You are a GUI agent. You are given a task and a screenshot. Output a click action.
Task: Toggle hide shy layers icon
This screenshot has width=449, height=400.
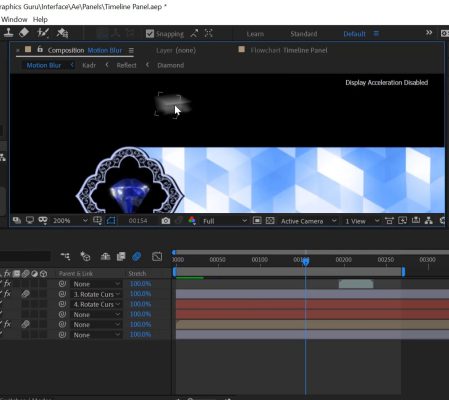[x=105, y=256]
